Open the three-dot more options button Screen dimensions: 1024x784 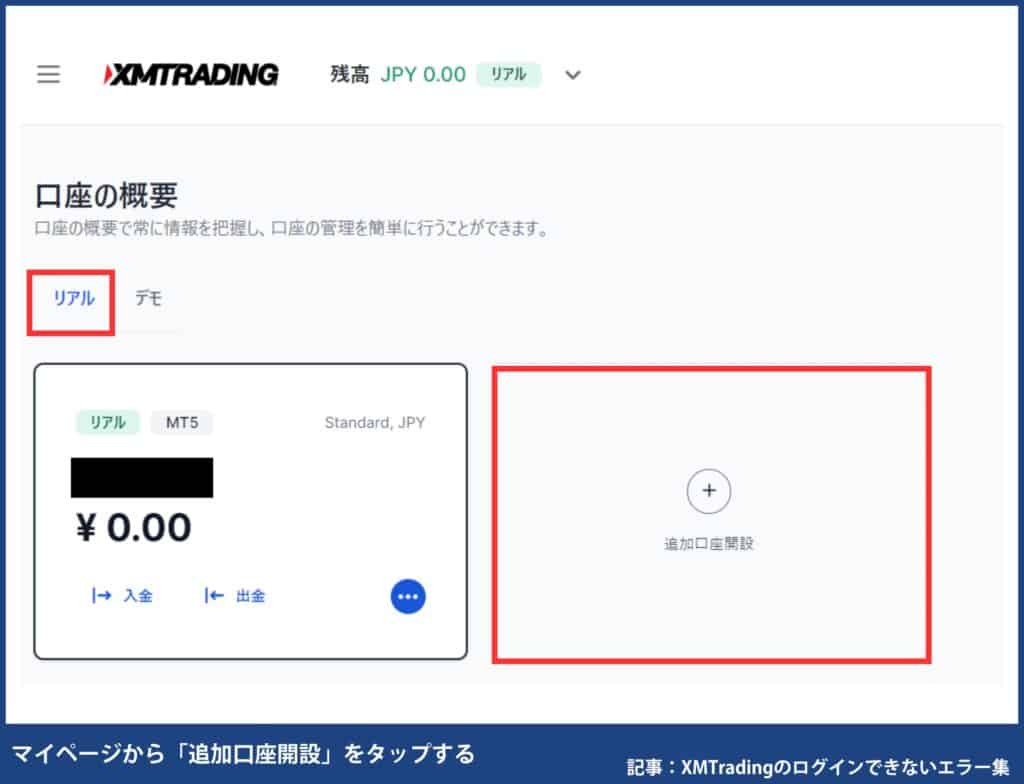pos(408,596)
